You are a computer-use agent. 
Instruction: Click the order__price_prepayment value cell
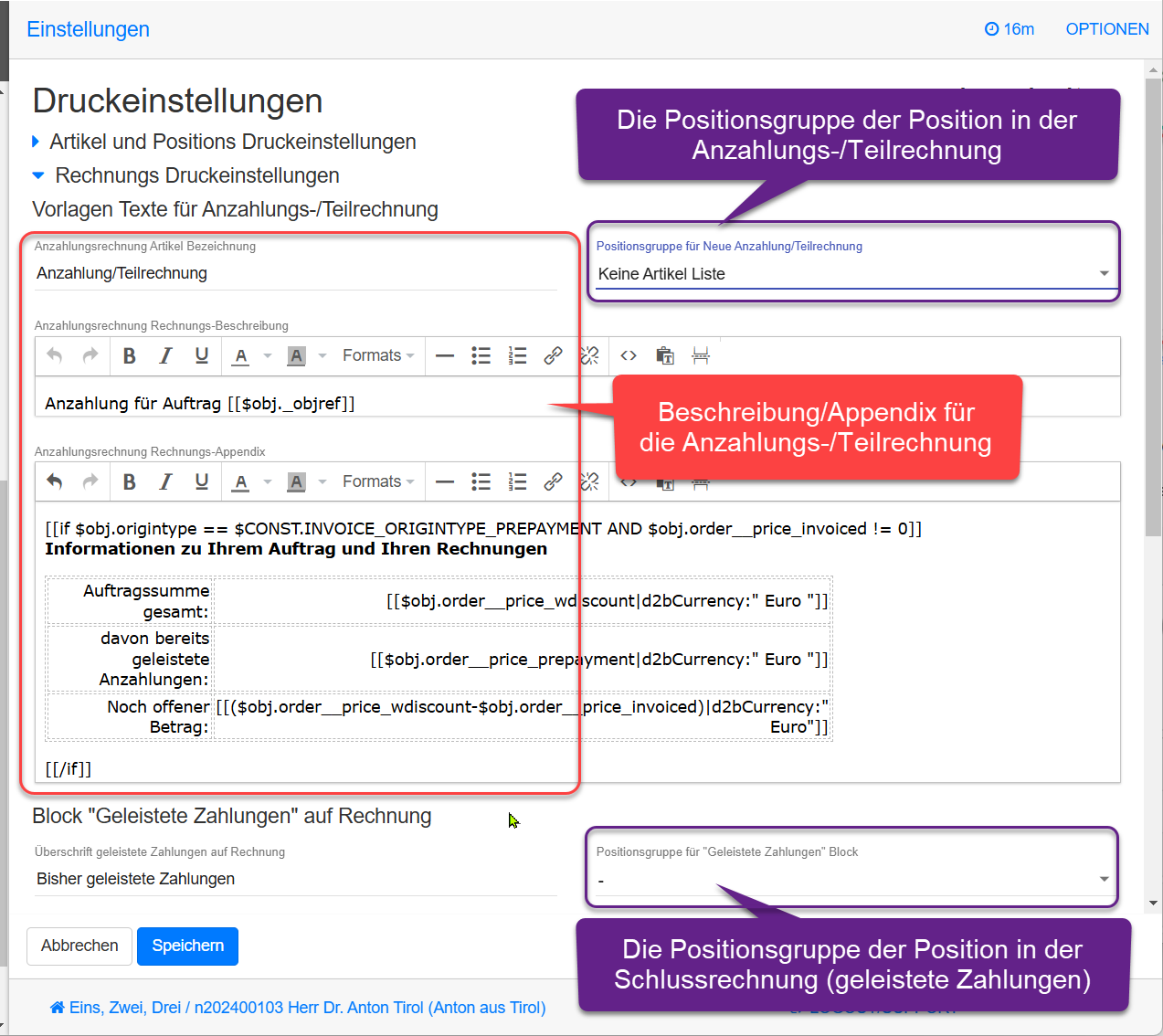[523, 659]
